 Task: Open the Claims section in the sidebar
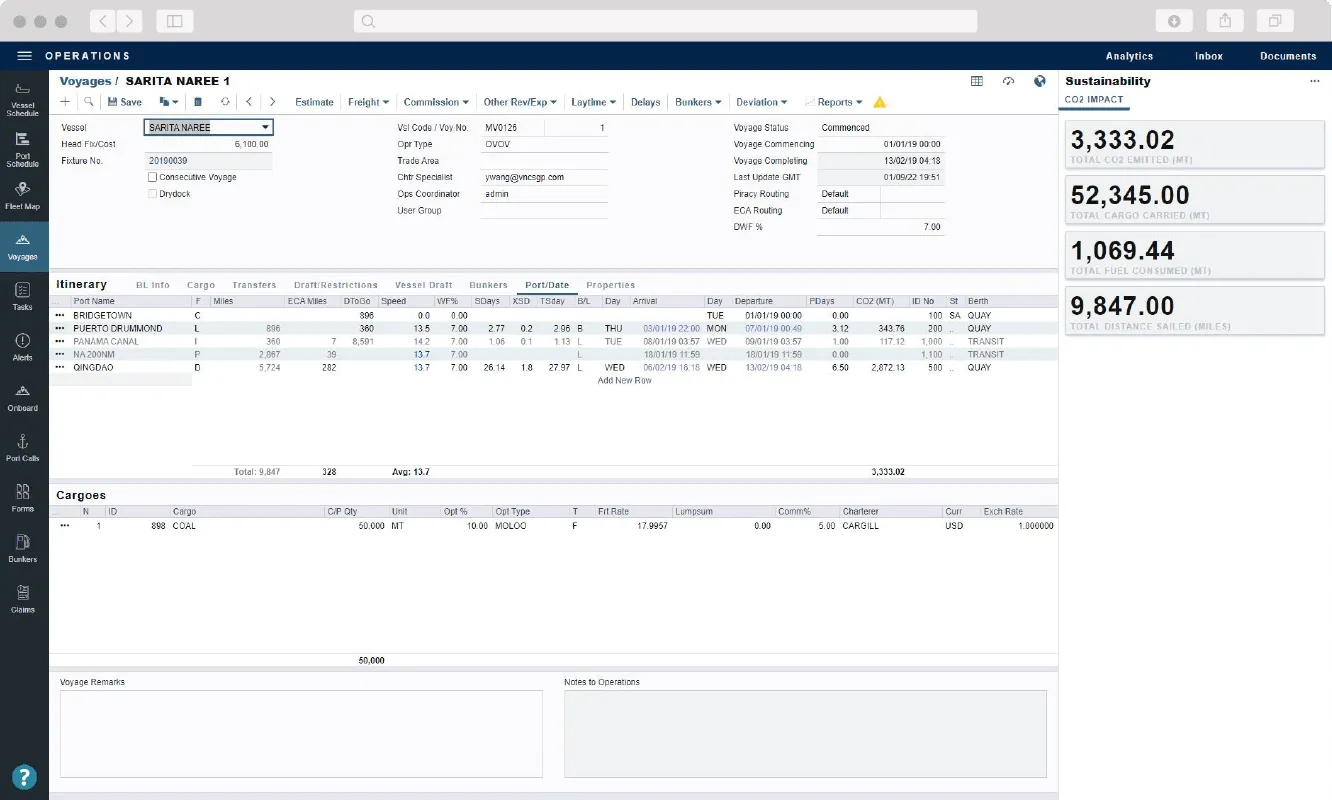tap(22, 598)
